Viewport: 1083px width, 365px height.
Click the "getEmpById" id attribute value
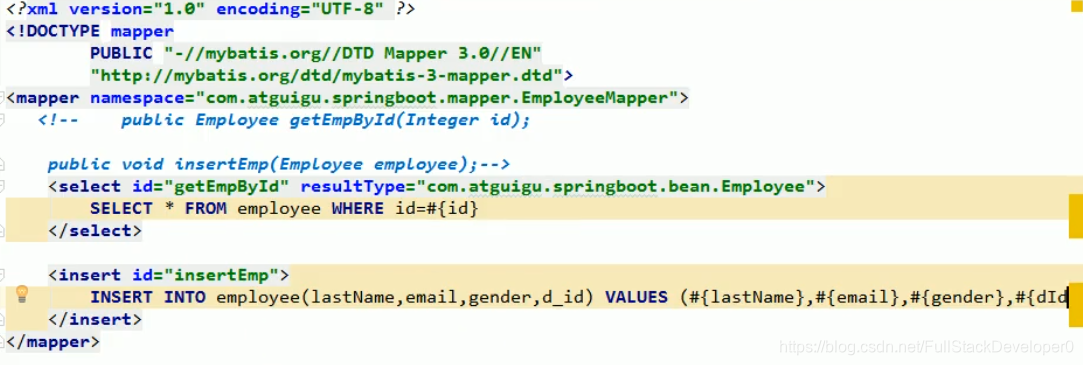(x=227, y=186)
